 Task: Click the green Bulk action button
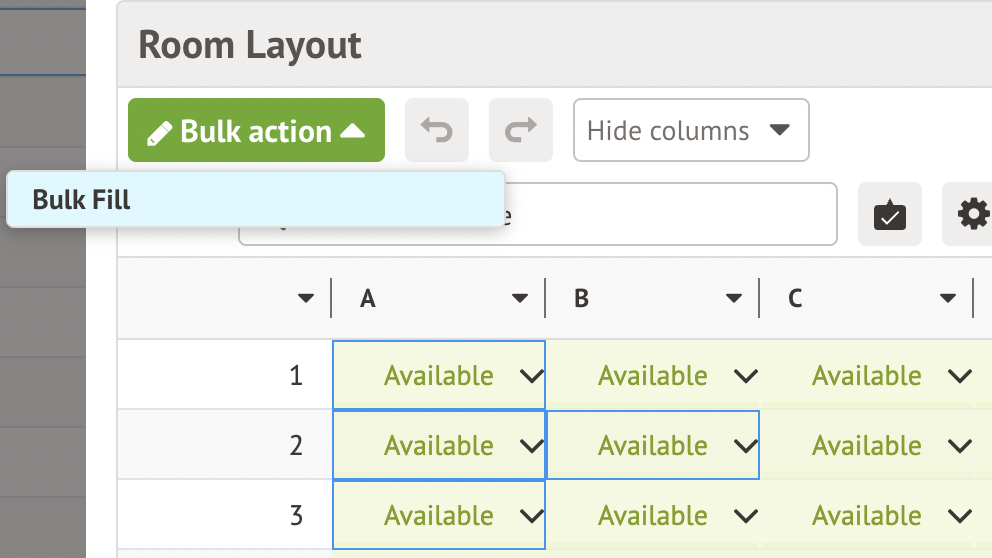tap(256, 130)
